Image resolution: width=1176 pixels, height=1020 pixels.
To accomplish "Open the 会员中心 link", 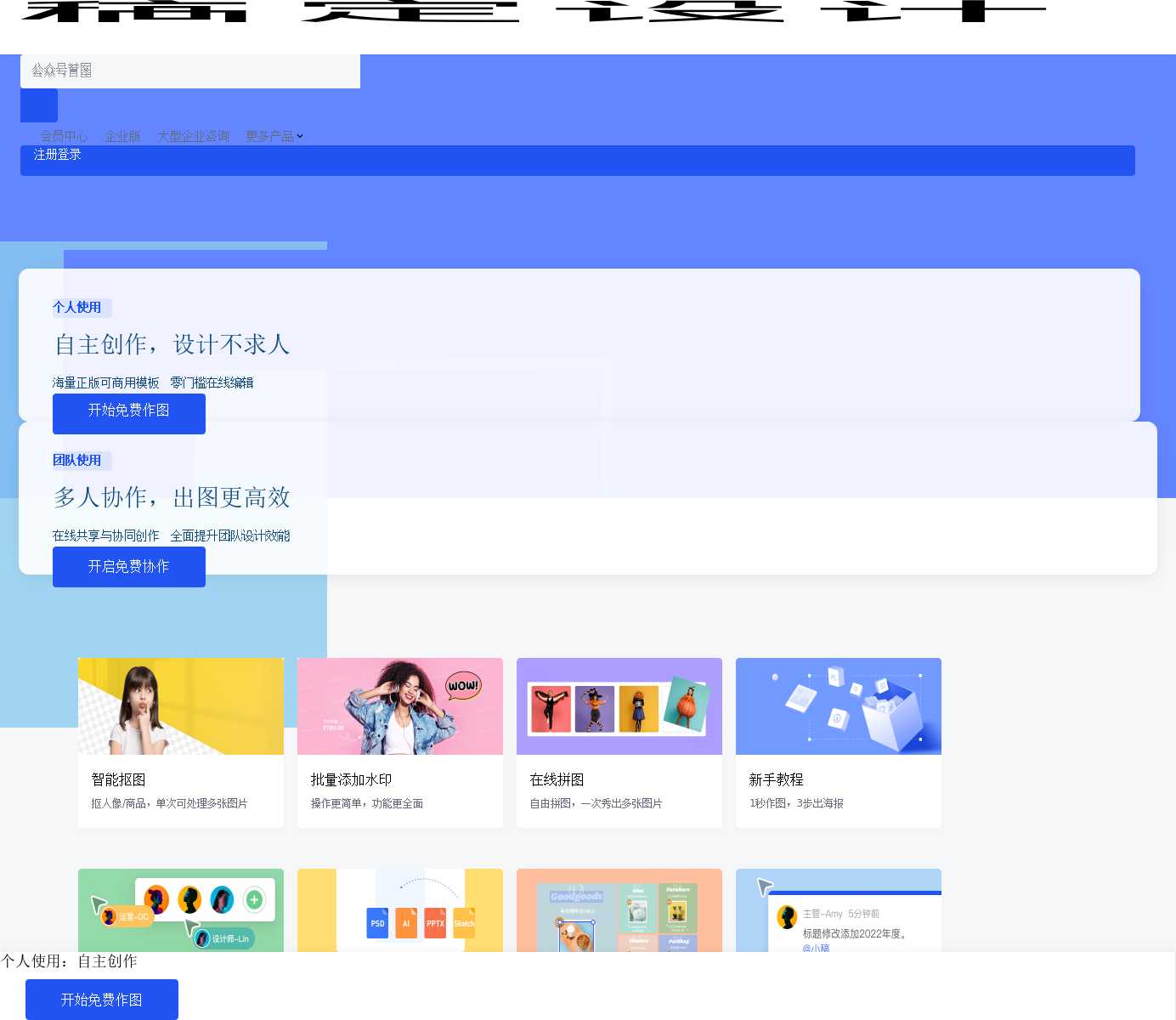I will (x=64, y=136).
